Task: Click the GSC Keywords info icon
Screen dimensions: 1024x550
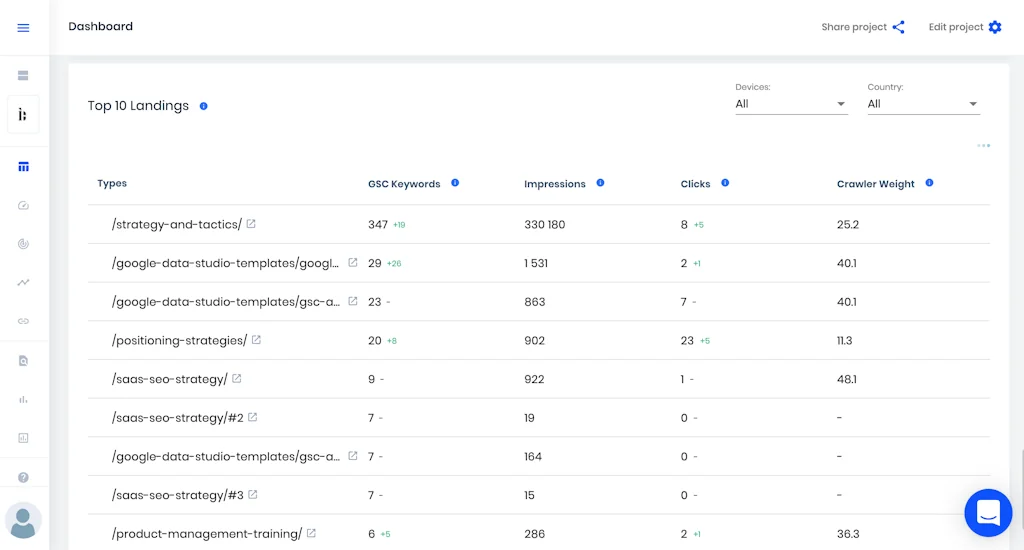Action: click(x=455, y=183)
